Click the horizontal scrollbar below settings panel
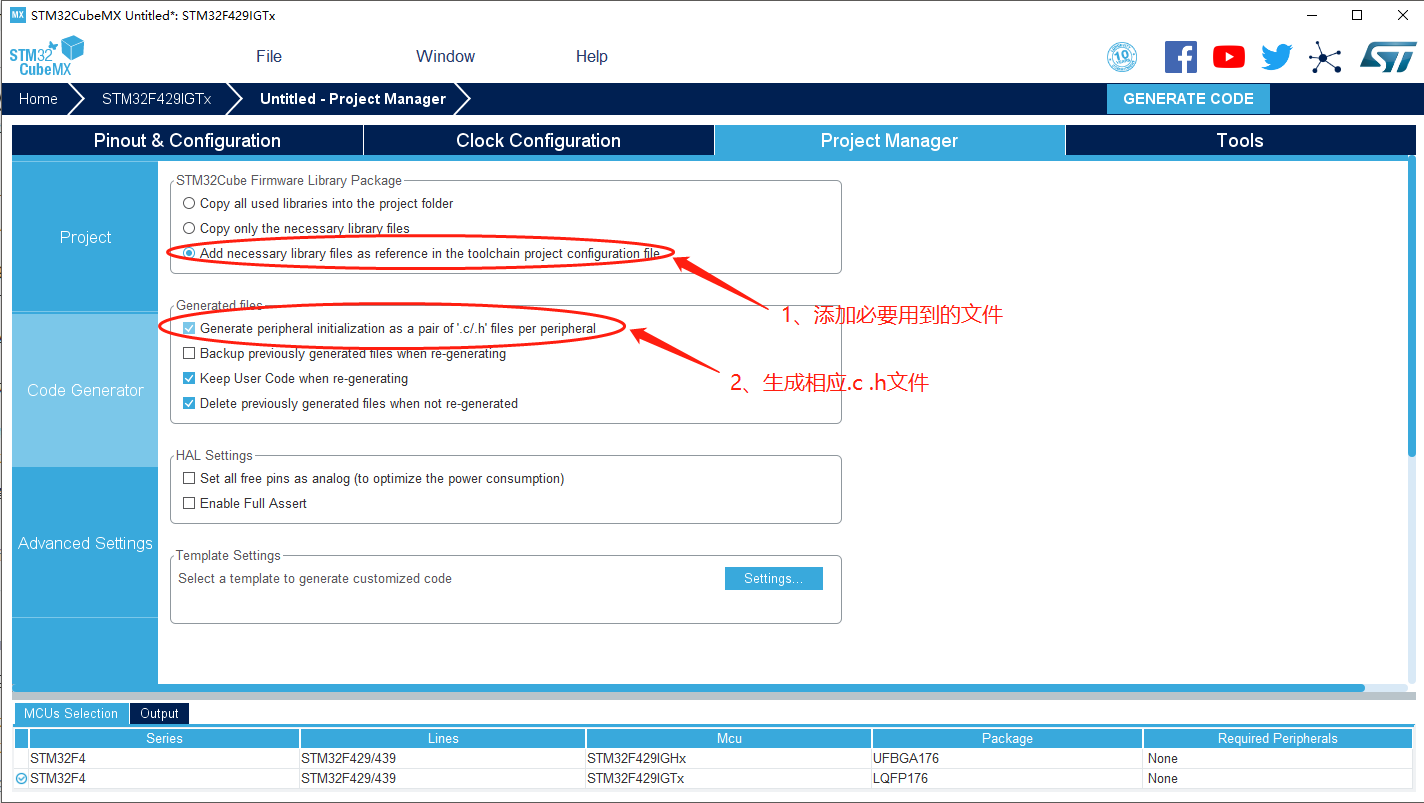 (x=688, y=688)
